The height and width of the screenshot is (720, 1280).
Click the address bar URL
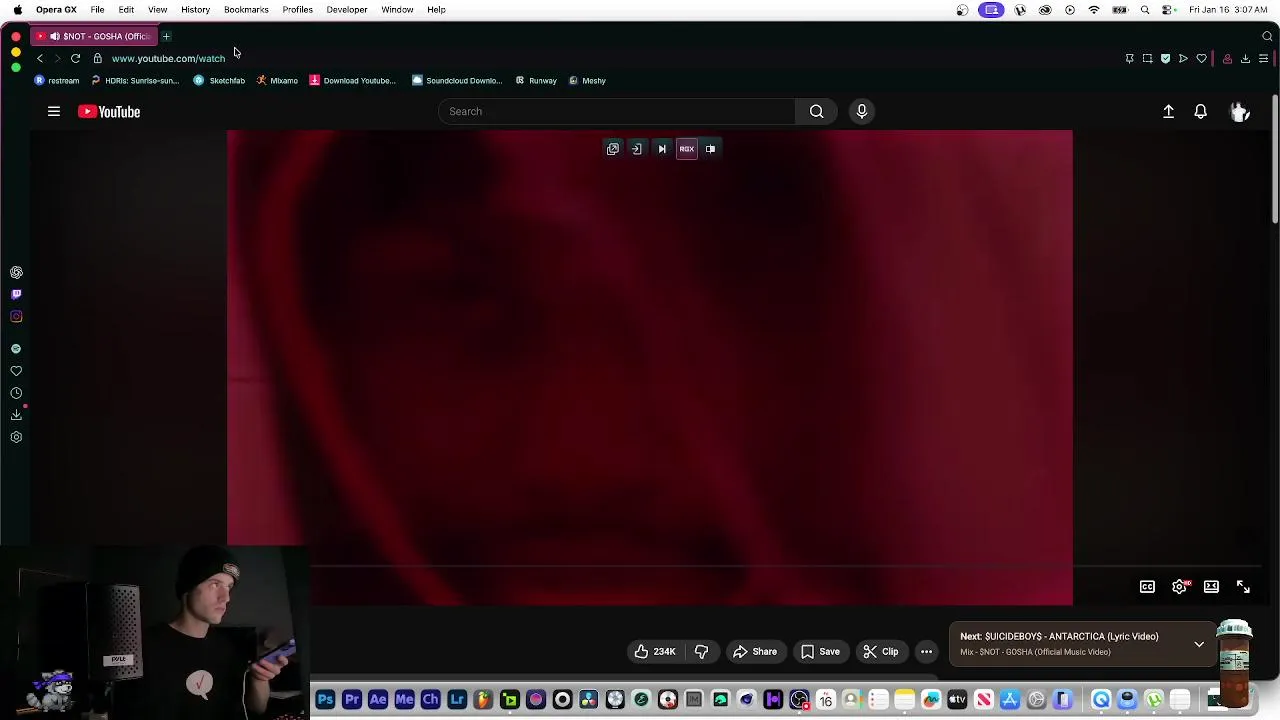(x=168, y=58)
